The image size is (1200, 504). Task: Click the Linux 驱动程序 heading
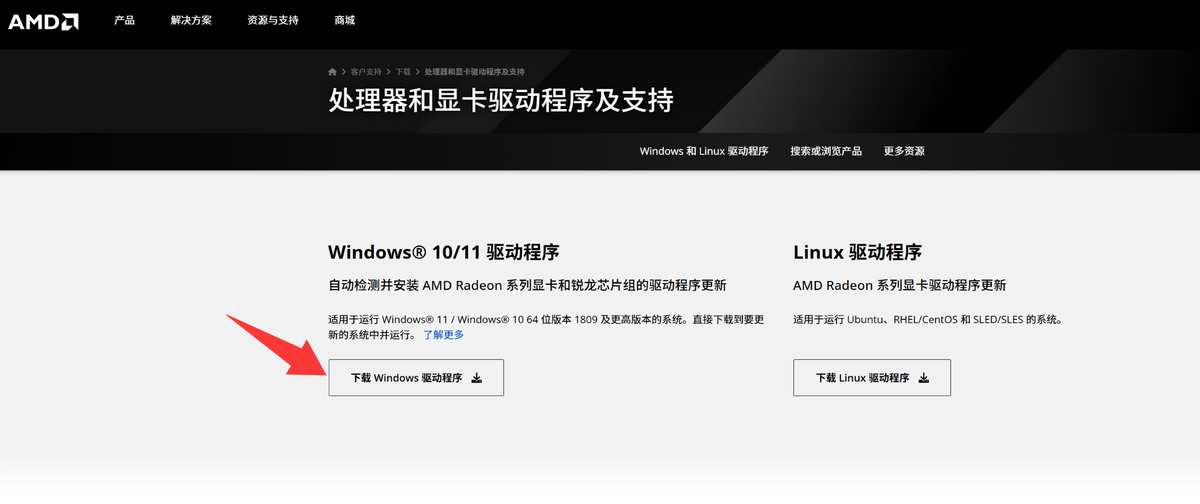point(857,251)
